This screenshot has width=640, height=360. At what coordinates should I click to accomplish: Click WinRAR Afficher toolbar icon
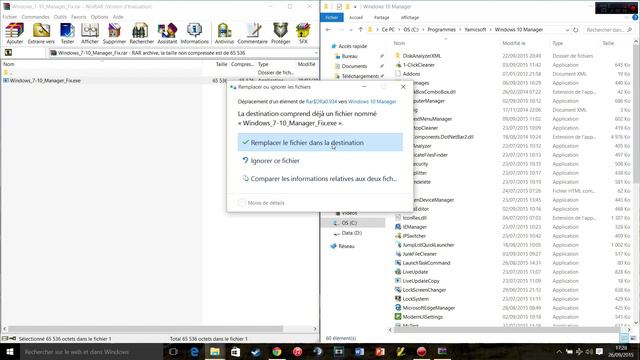90,33
